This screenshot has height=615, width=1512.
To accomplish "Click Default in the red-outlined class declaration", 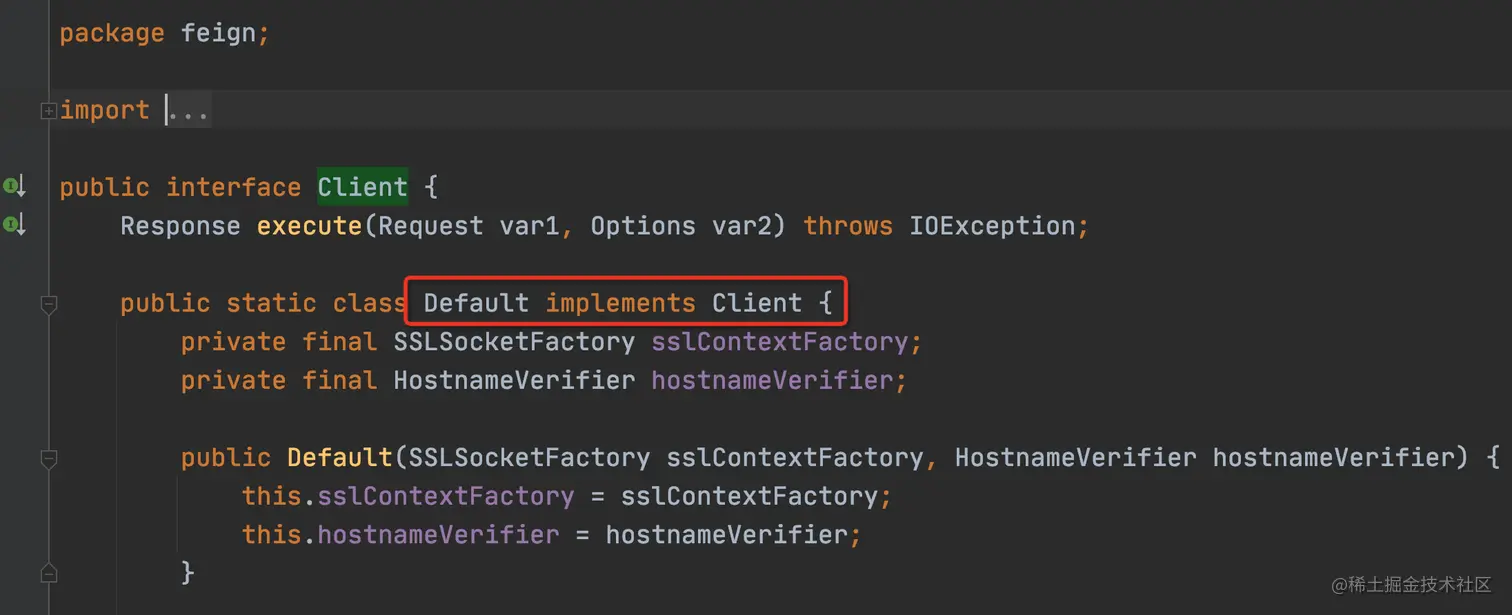I will (476, 303).
